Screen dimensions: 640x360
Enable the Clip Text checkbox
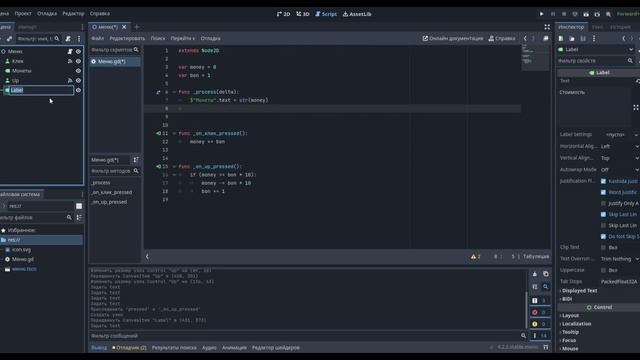(x=603, y=247)
